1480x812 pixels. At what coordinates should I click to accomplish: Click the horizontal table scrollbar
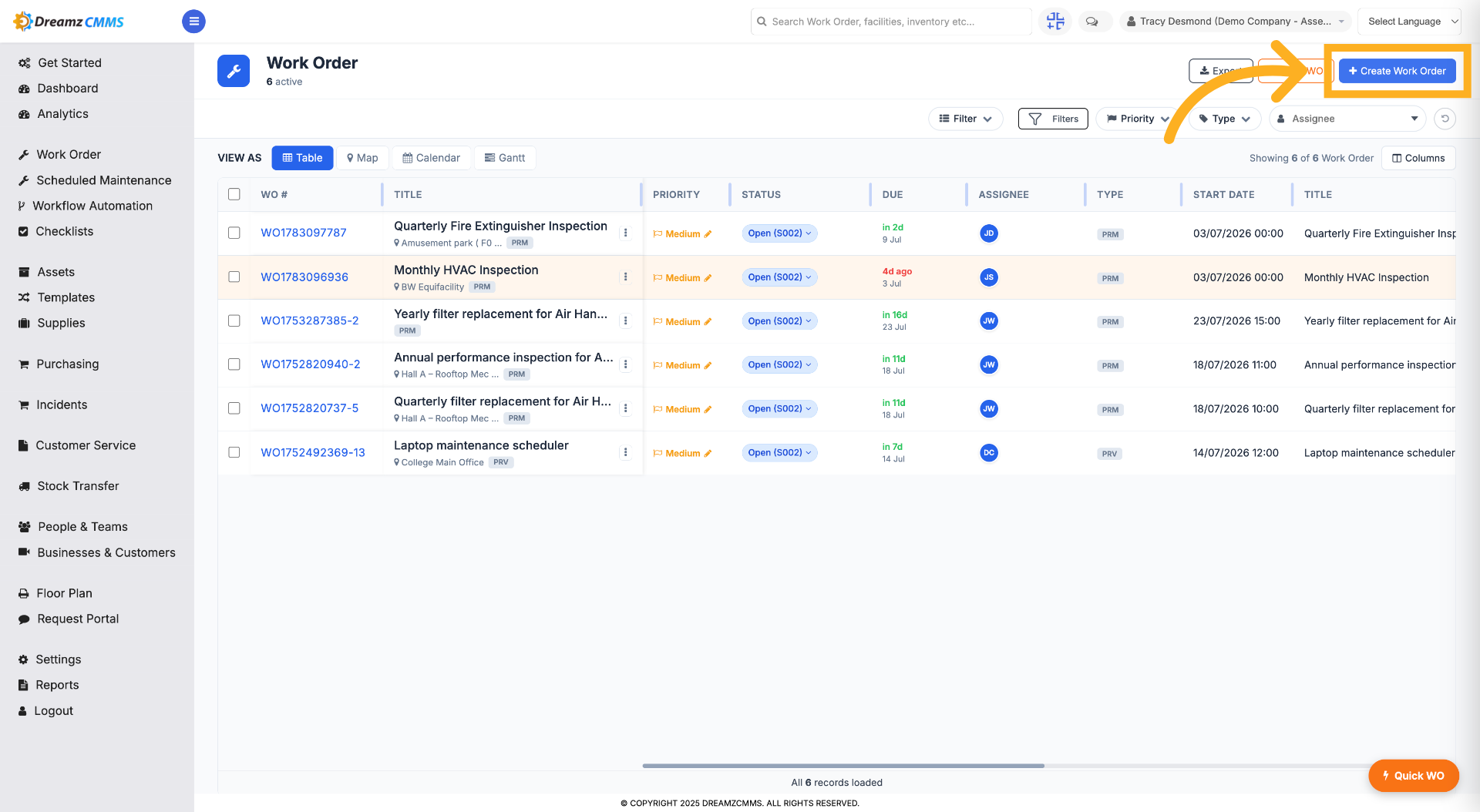click(843, 766)
